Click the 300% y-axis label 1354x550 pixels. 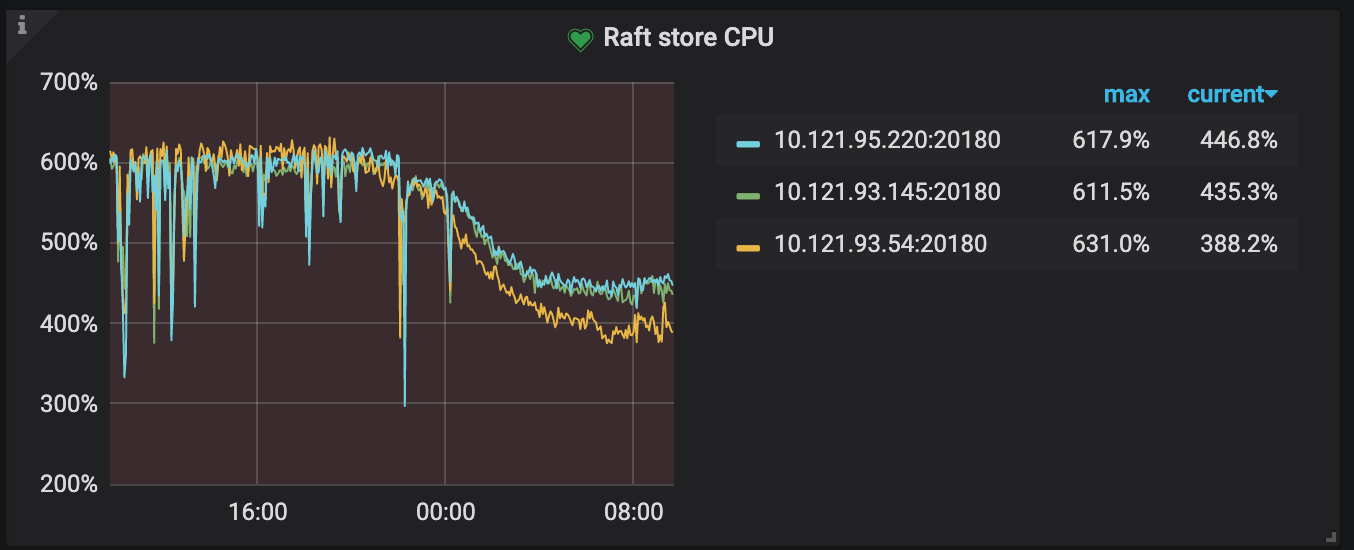click(68, 404)
